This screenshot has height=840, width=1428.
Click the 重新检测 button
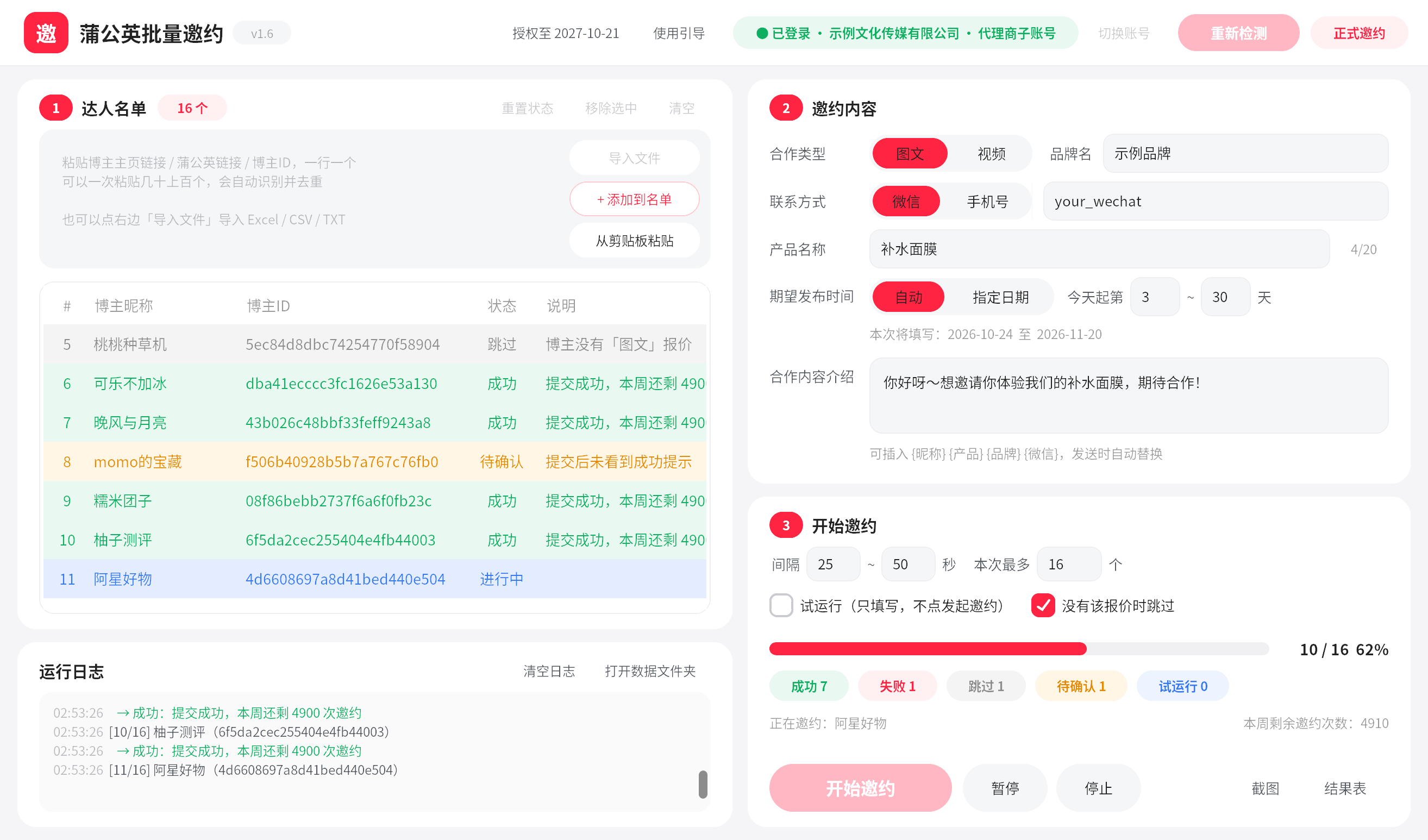click(1238, 33)
